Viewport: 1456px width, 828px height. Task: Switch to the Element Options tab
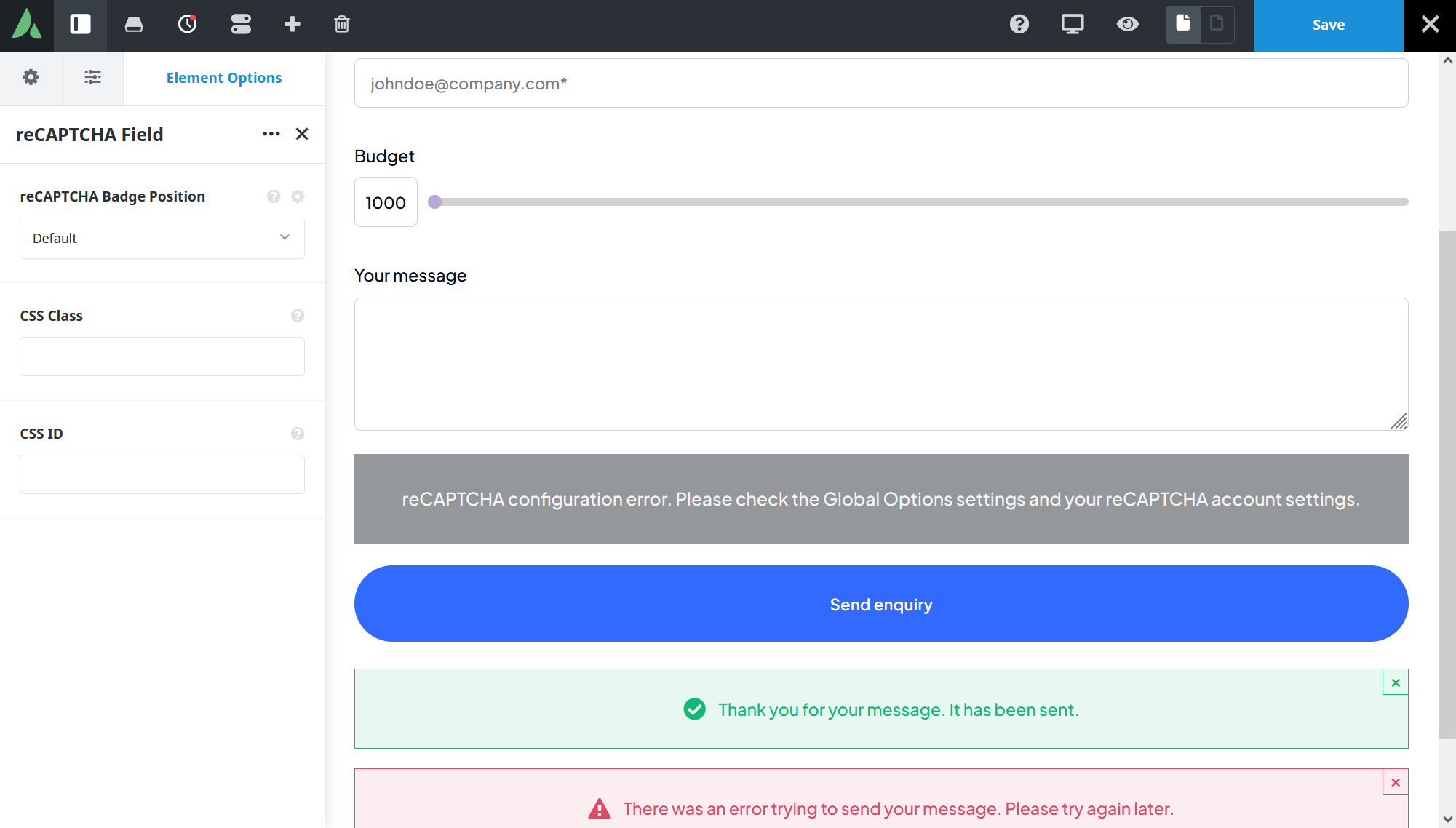pyautogui.click(x=224, y=78)
